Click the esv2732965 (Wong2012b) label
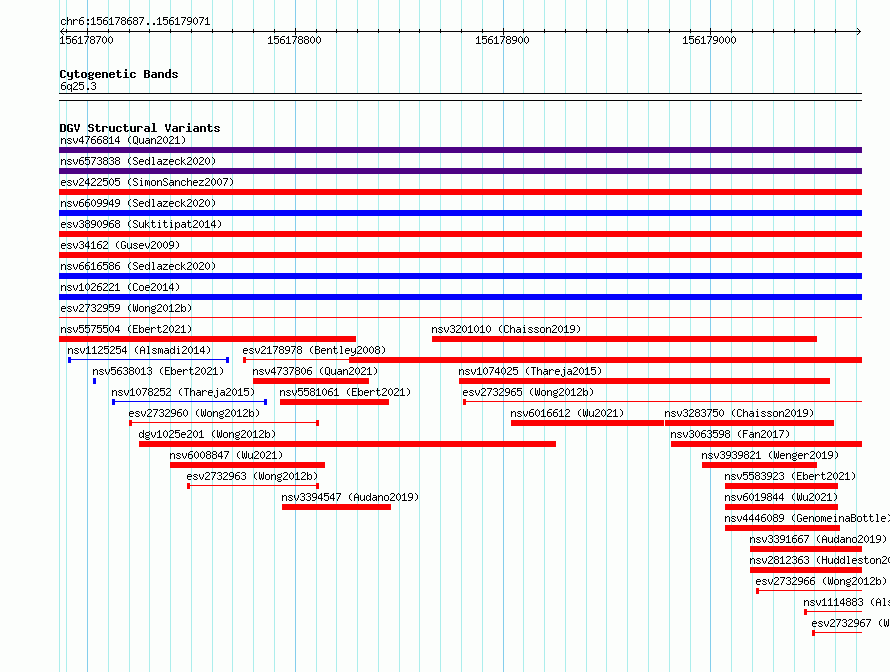The image size is (890, 672). pos(528,392)
